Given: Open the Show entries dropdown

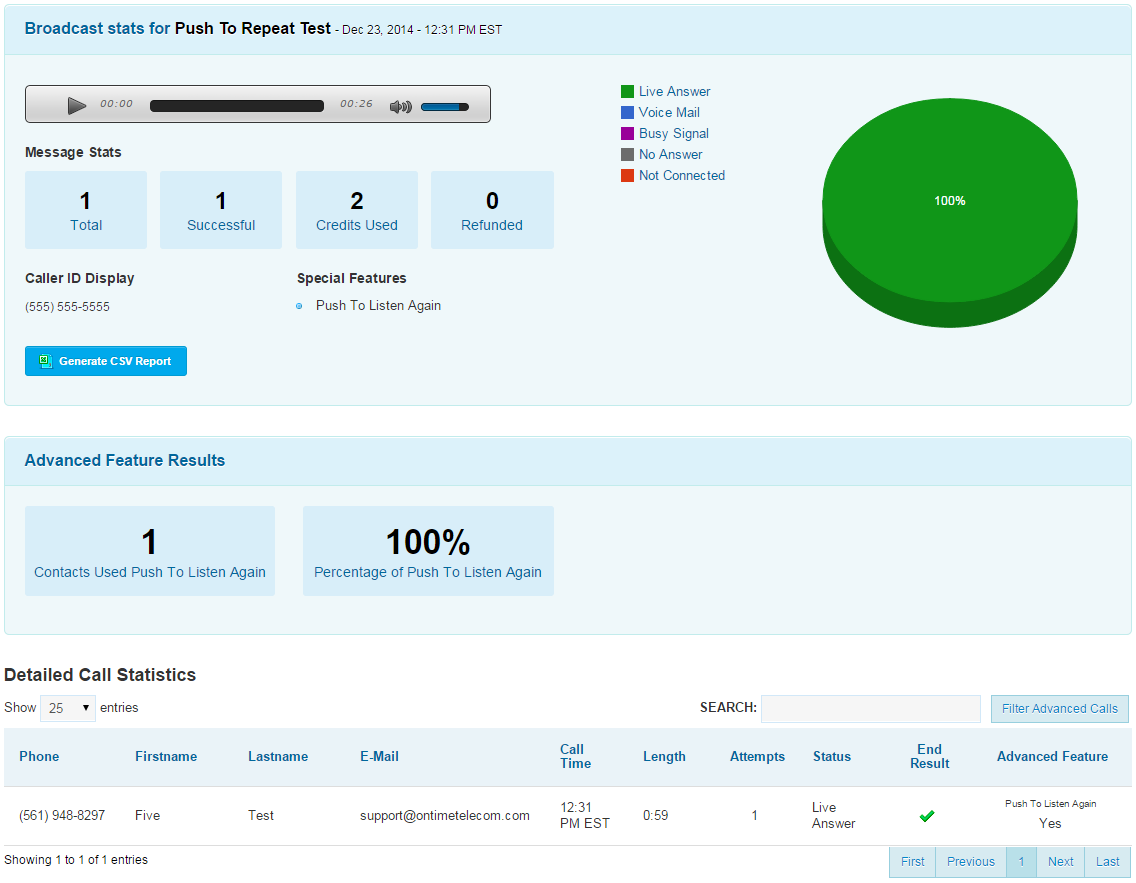Looking at the screenshot, I should [68, 708].
